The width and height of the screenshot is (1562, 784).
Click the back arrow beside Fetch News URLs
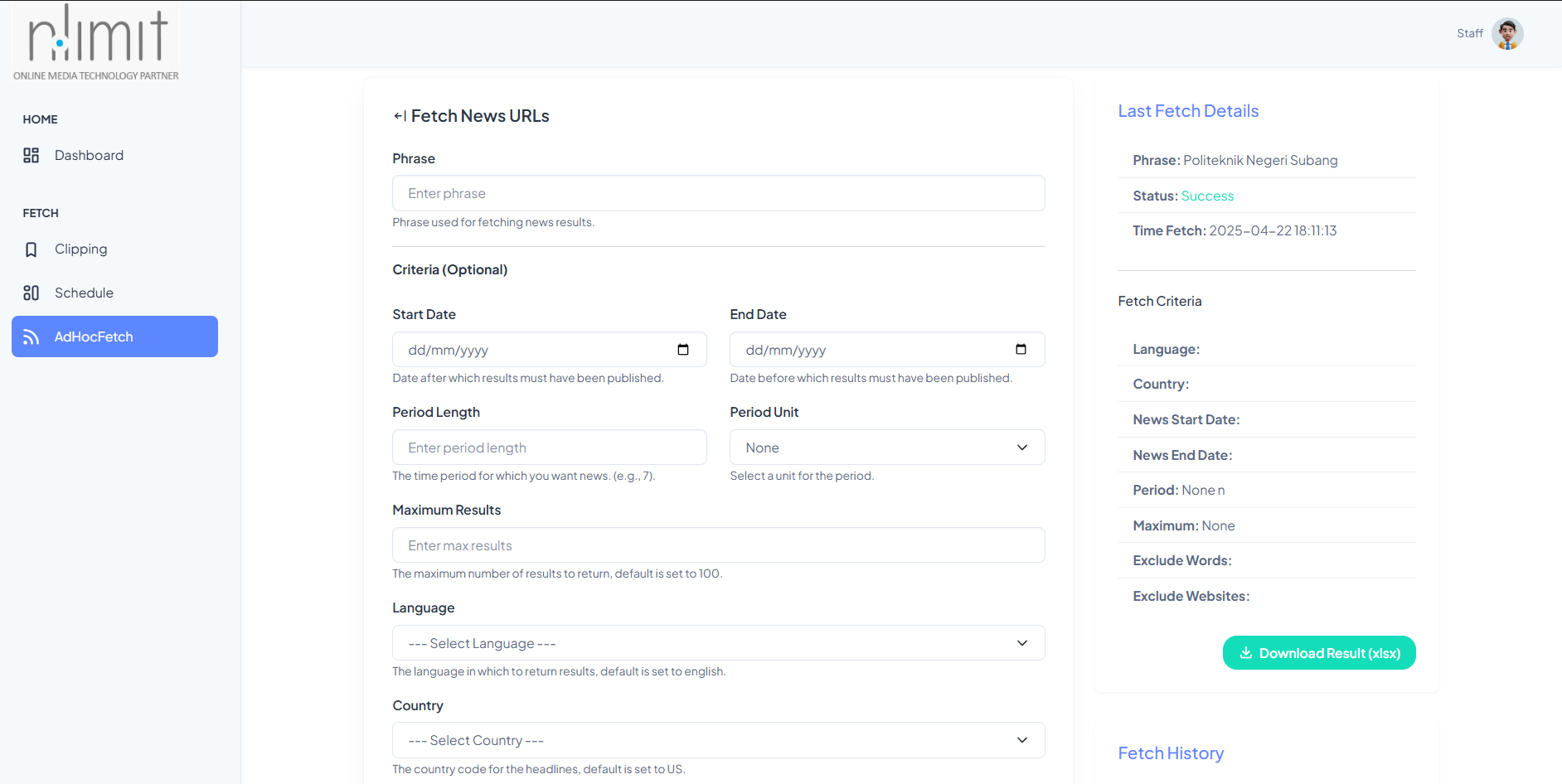point(400,116)
